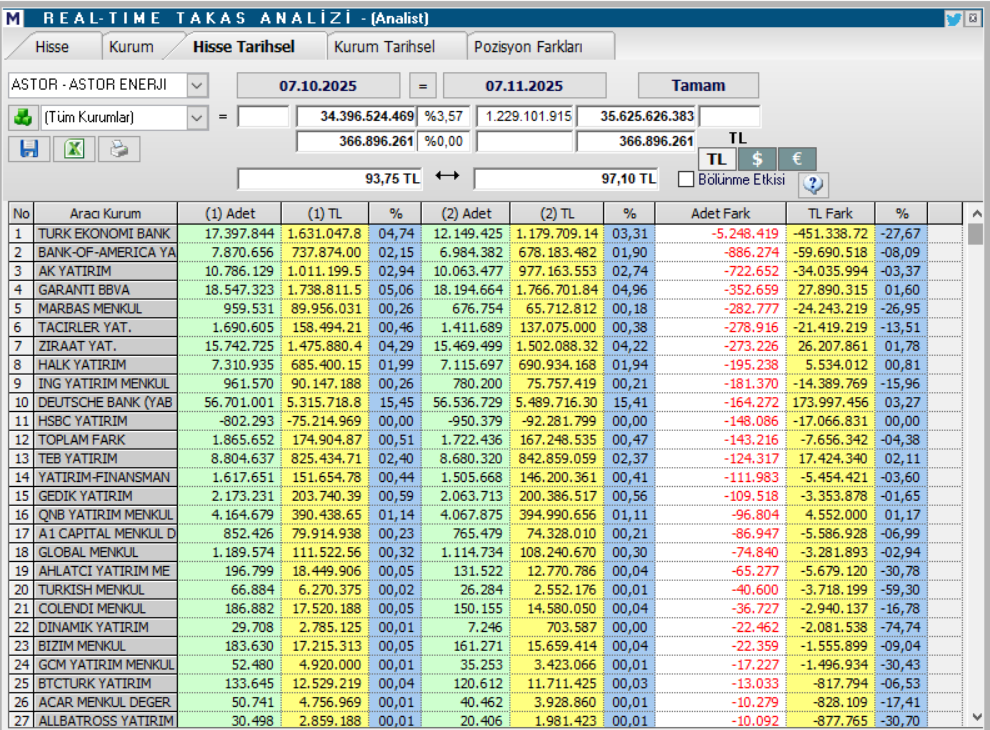Click the 07.10.2025 start date field
Viewport: 990px width, 730px height.
[x=321, y=85]
